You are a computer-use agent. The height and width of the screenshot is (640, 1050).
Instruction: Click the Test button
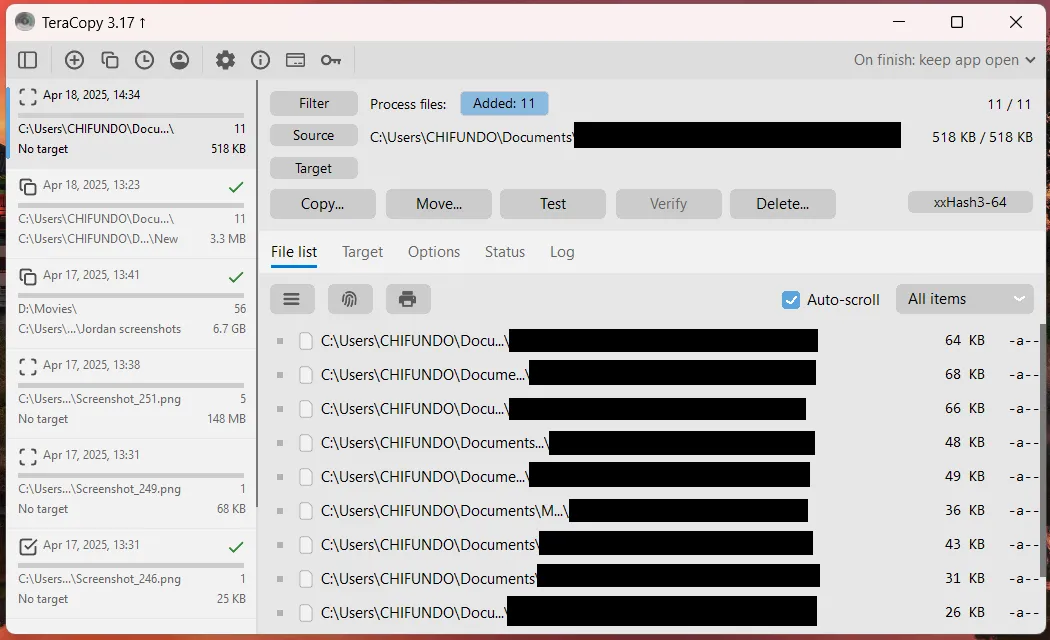[553, 204]
